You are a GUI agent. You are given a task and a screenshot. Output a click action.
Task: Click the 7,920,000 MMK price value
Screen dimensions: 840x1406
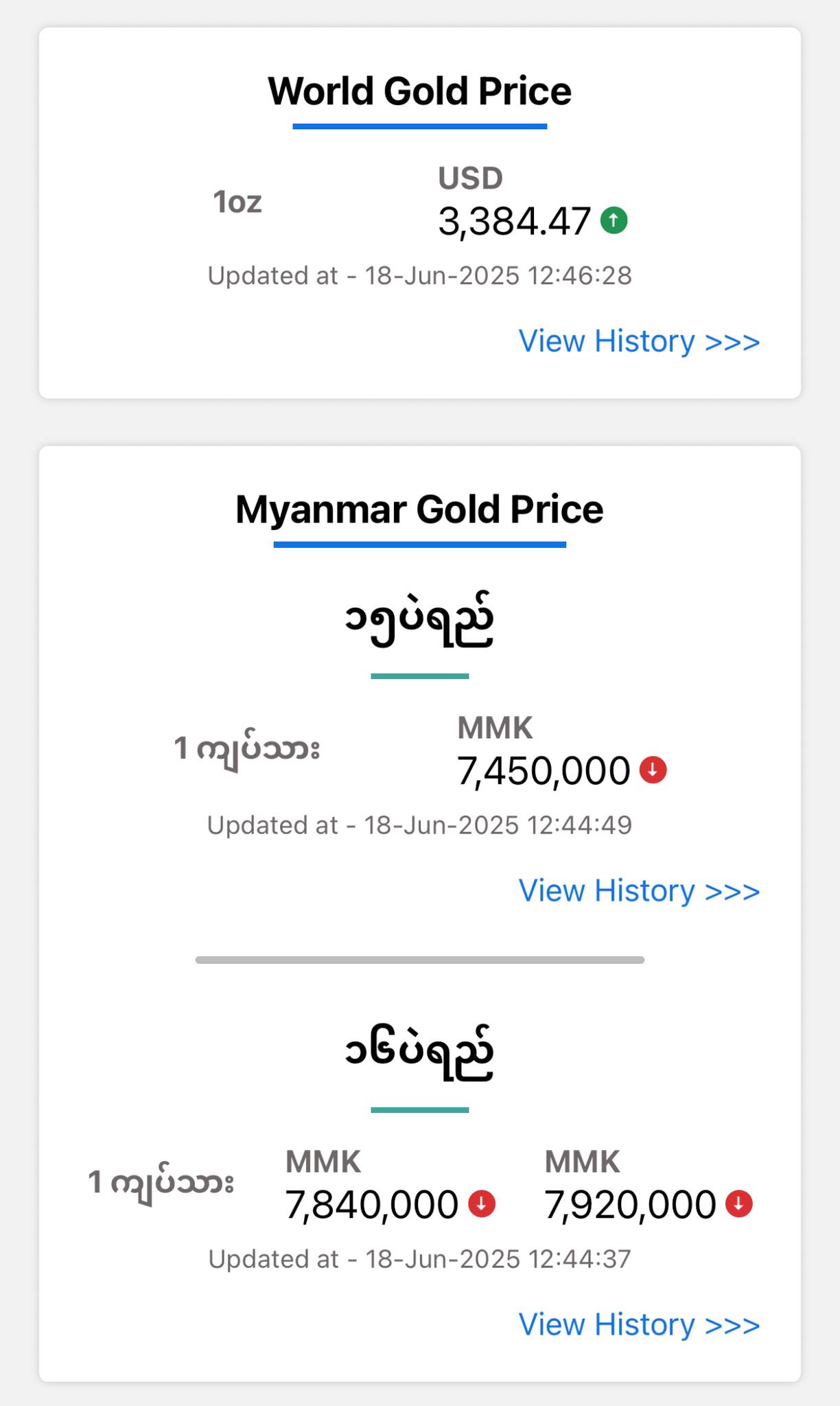pyautogui.click(x=630, y=1205)
